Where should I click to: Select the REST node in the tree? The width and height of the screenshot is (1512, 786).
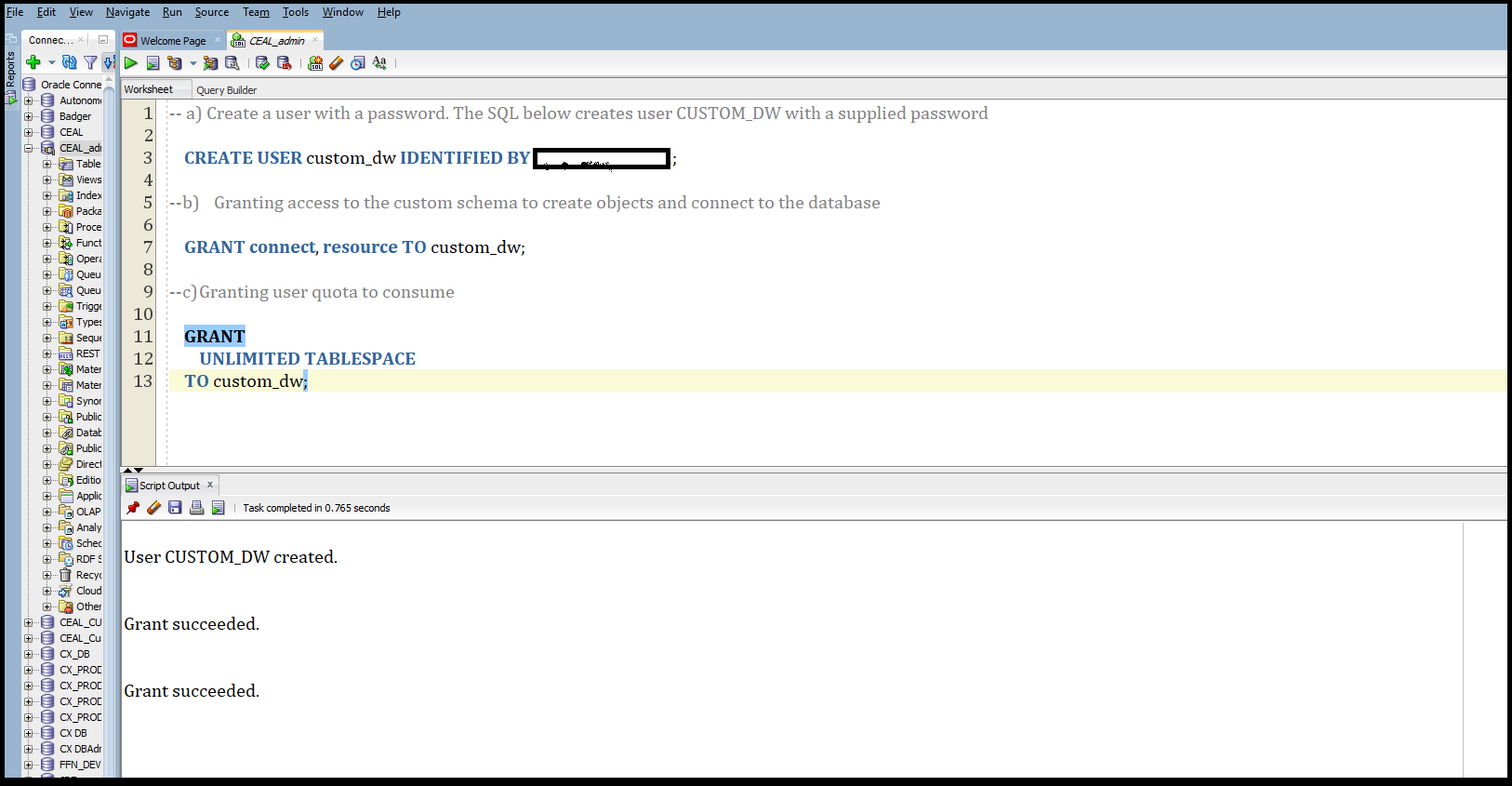(x=79, y=353)
